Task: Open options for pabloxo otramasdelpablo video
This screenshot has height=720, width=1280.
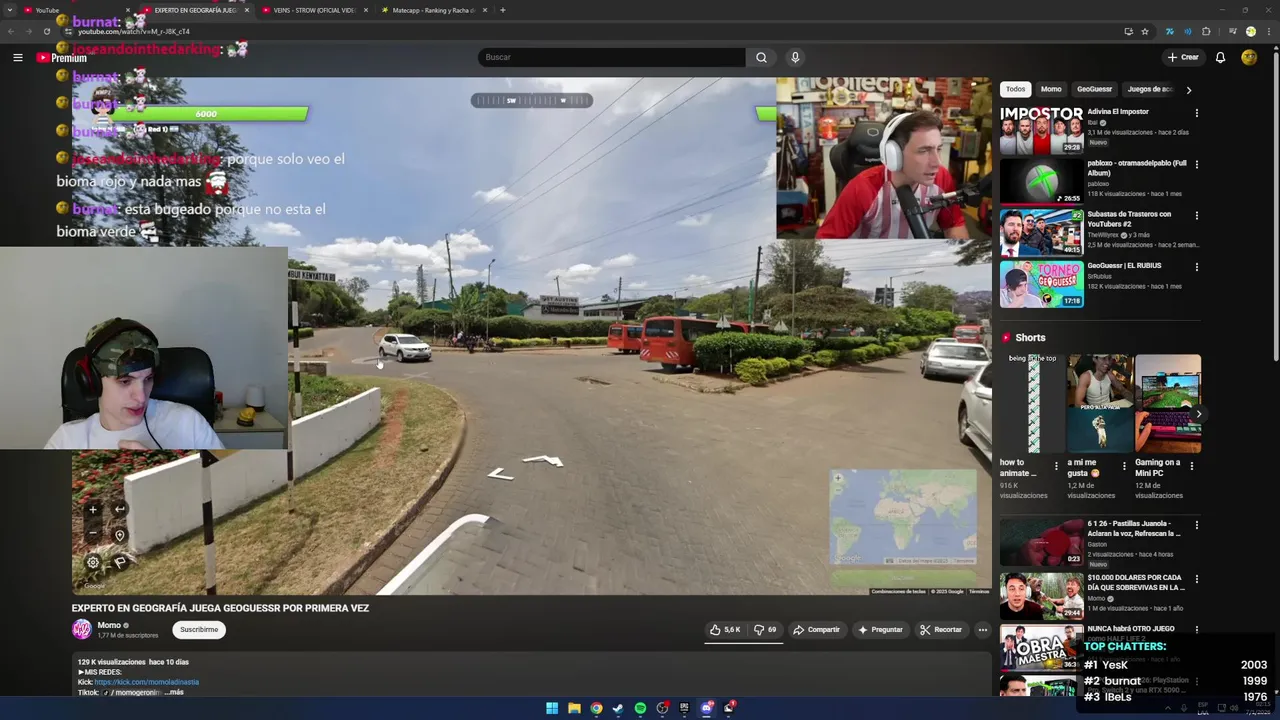Action: click(1196, 164)
